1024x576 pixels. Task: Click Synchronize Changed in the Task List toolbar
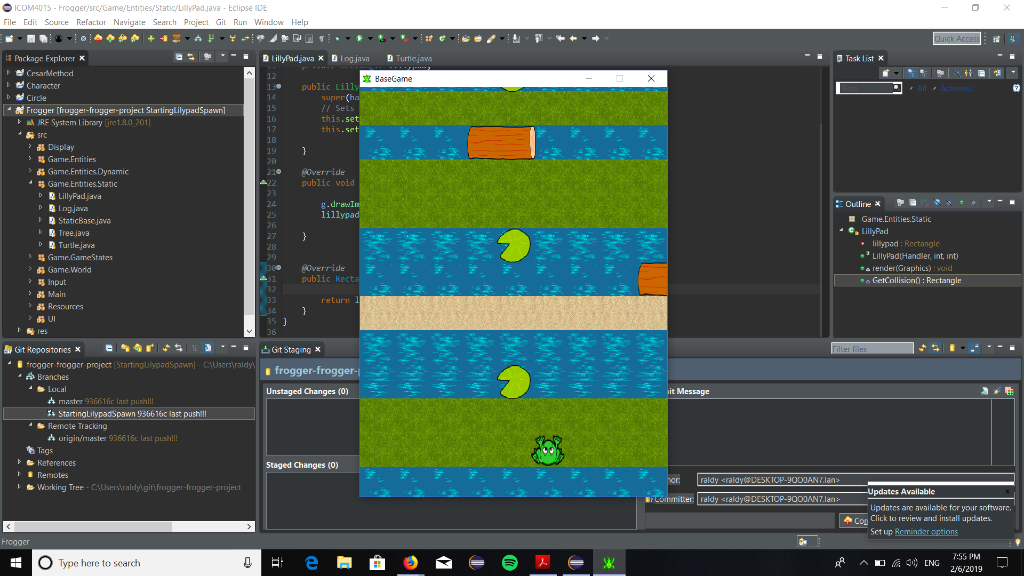click(x=997, y=73)
